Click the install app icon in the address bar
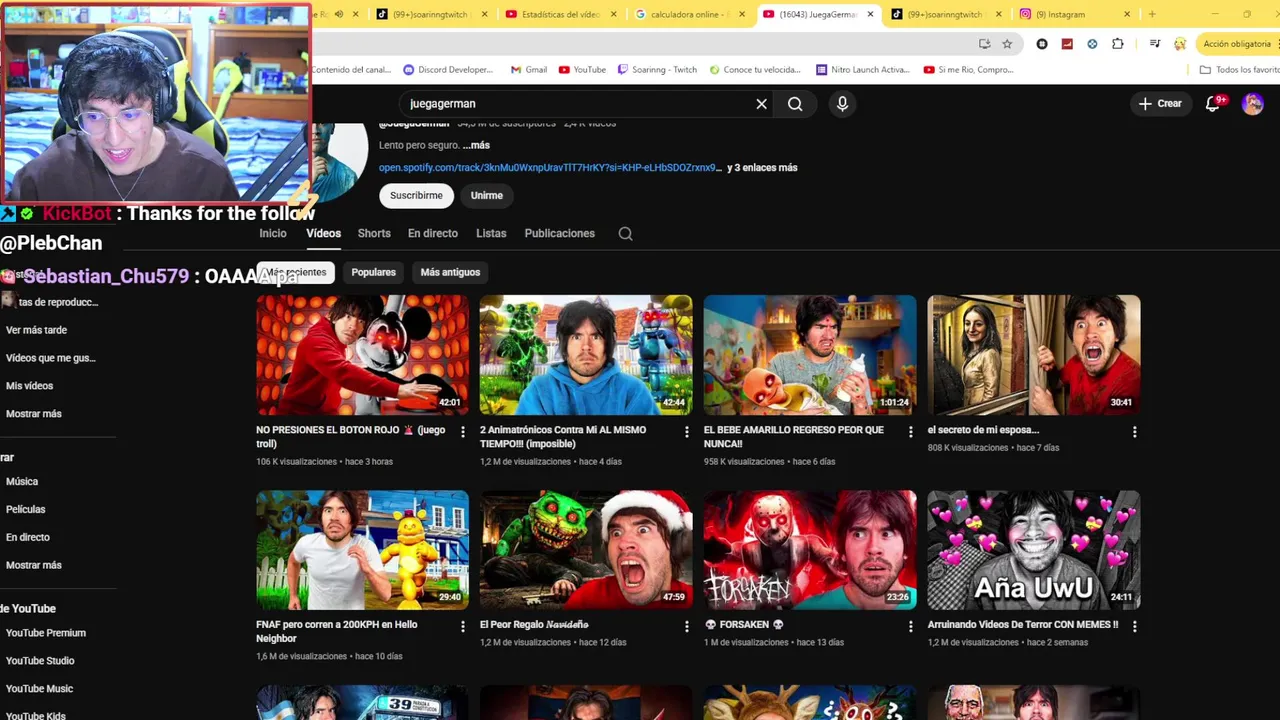The image size is (1280, 720). click(984, 44)
